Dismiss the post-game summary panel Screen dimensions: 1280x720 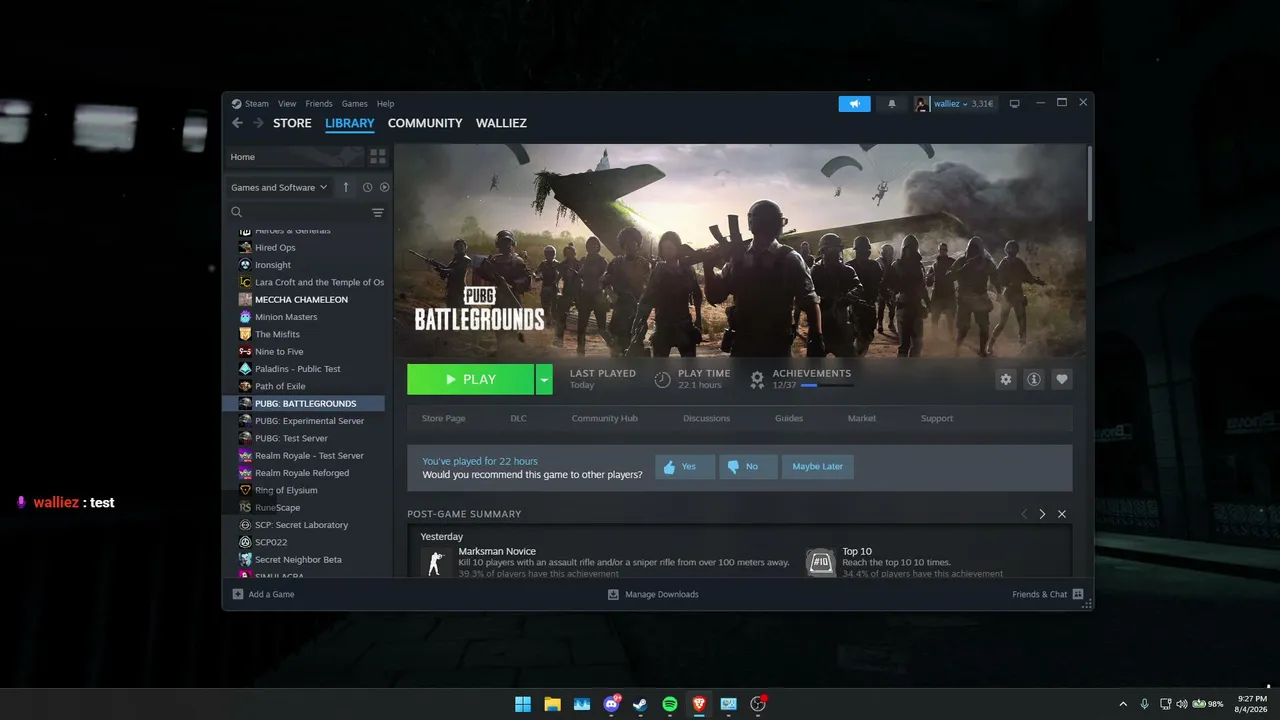1062,514
